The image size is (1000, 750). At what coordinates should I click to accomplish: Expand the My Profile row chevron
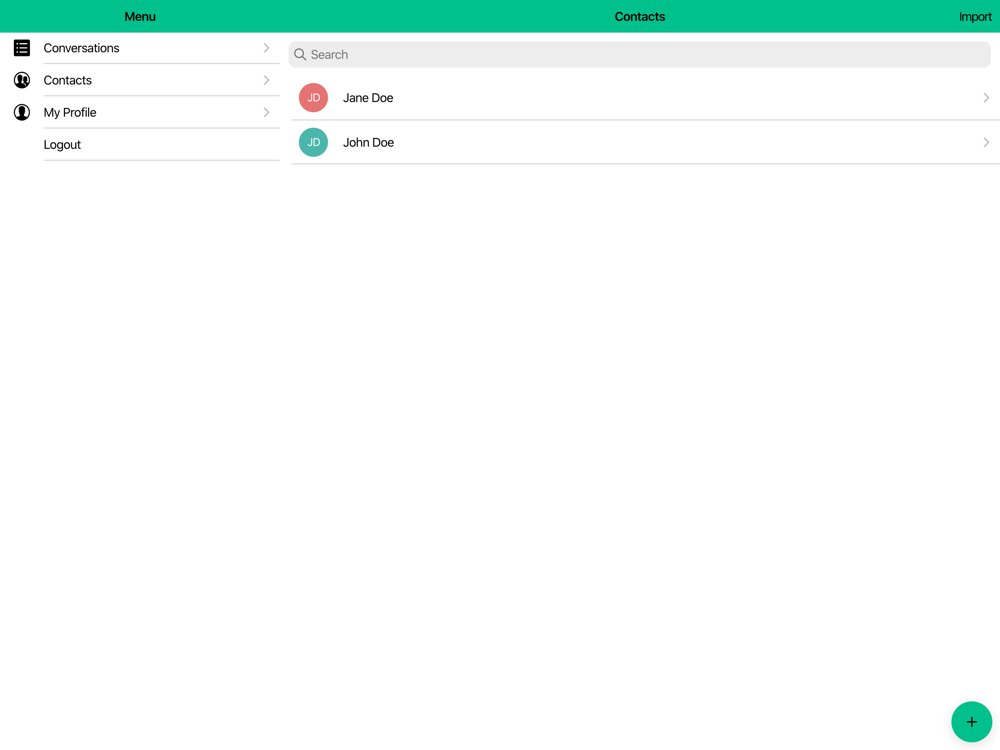(x=267, y=112)
